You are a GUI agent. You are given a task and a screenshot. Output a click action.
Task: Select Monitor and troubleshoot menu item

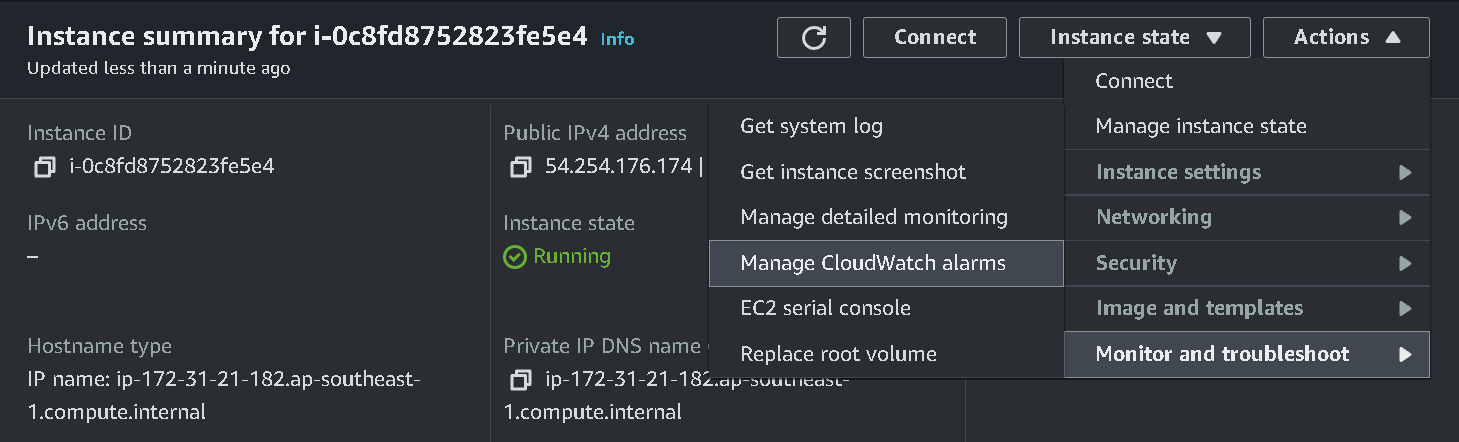tap(1246, 354)
